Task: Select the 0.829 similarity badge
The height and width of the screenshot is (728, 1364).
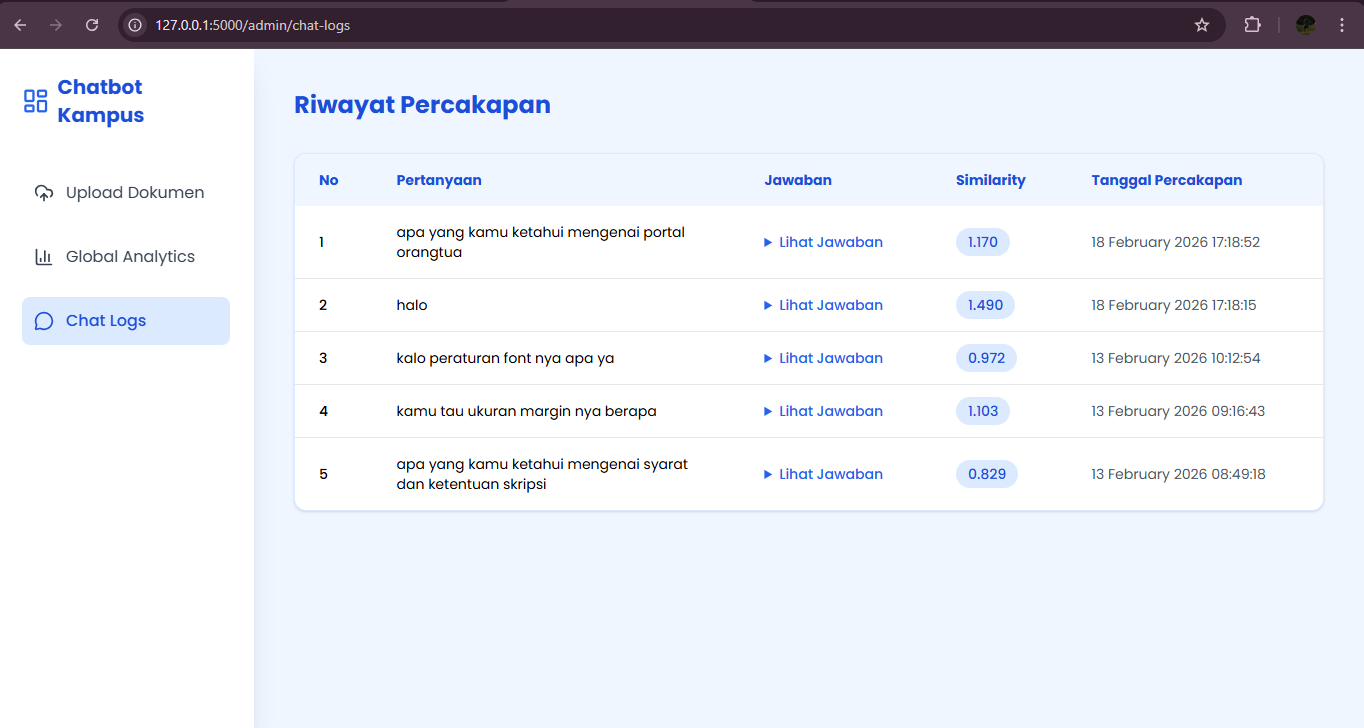Action: pos(986,474)
